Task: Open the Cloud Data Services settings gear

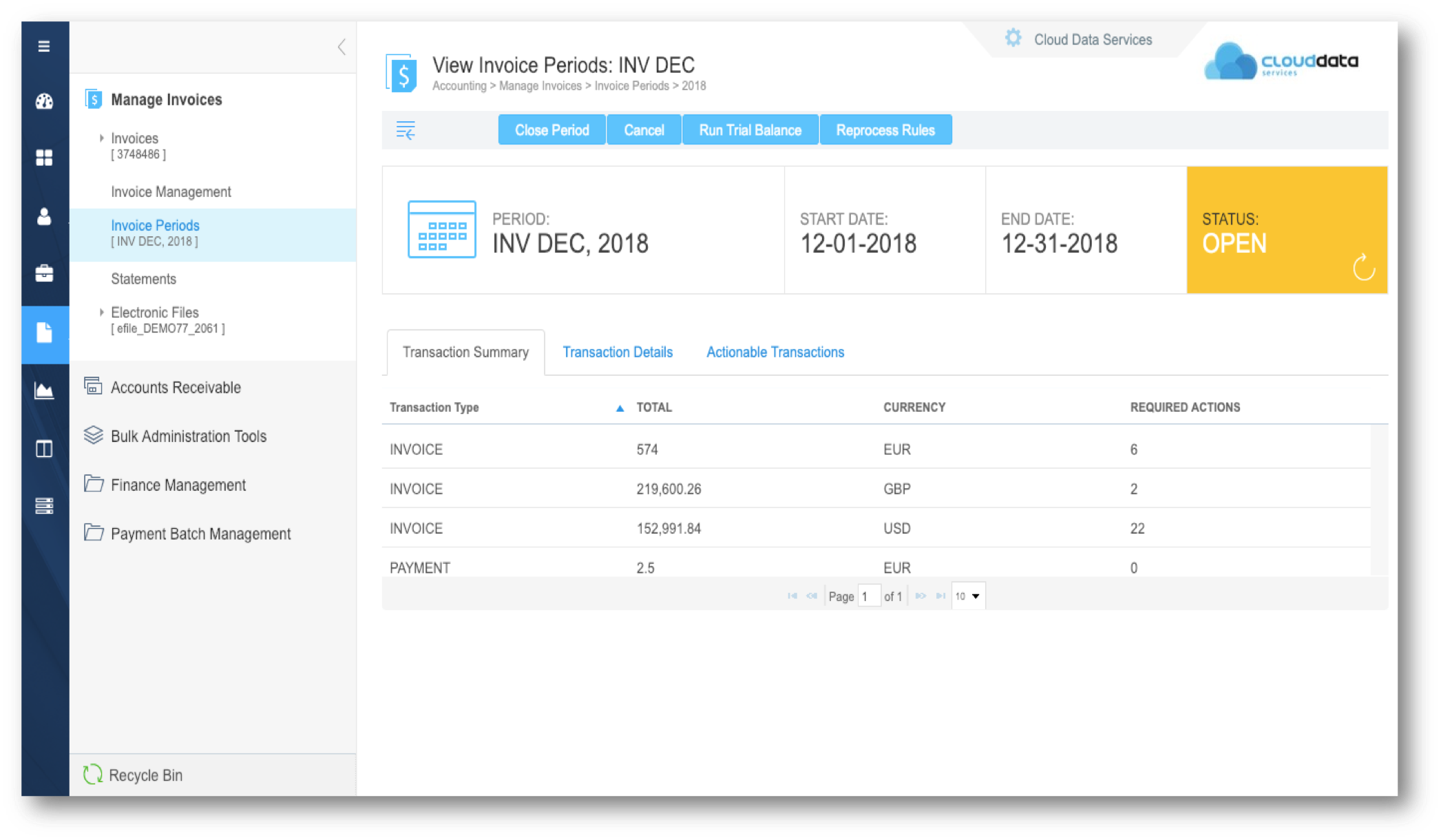Action: [1013, 39]
